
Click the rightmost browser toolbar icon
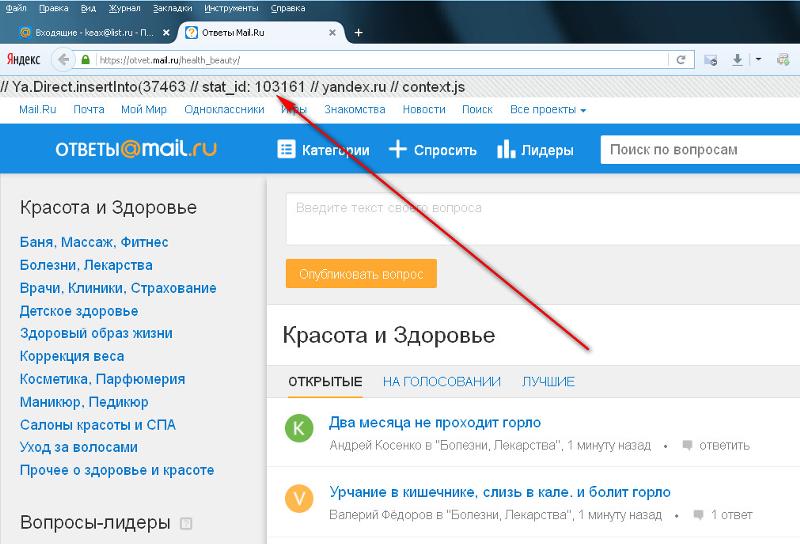784,60
